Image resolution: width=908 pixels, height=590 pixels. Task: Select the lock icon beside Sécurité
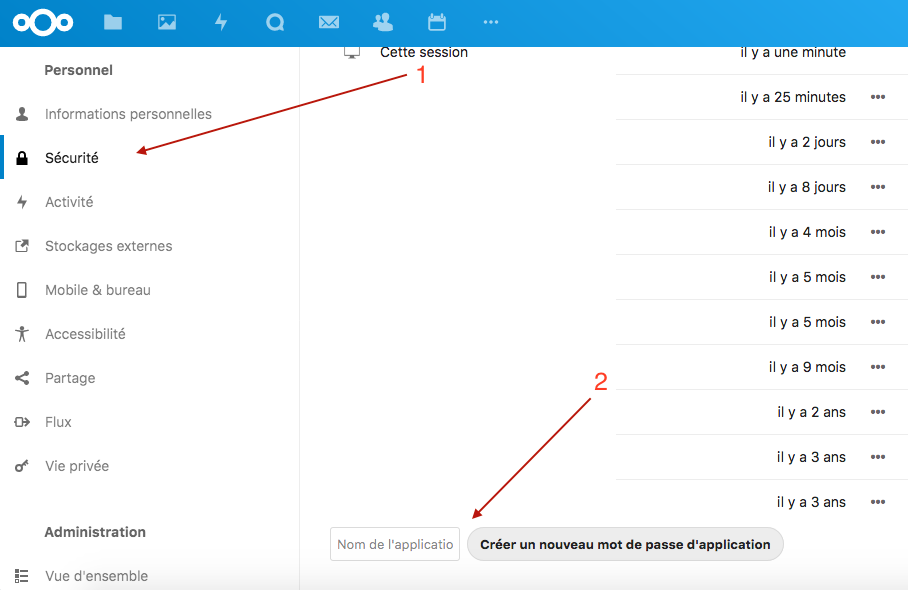[24, 157]
